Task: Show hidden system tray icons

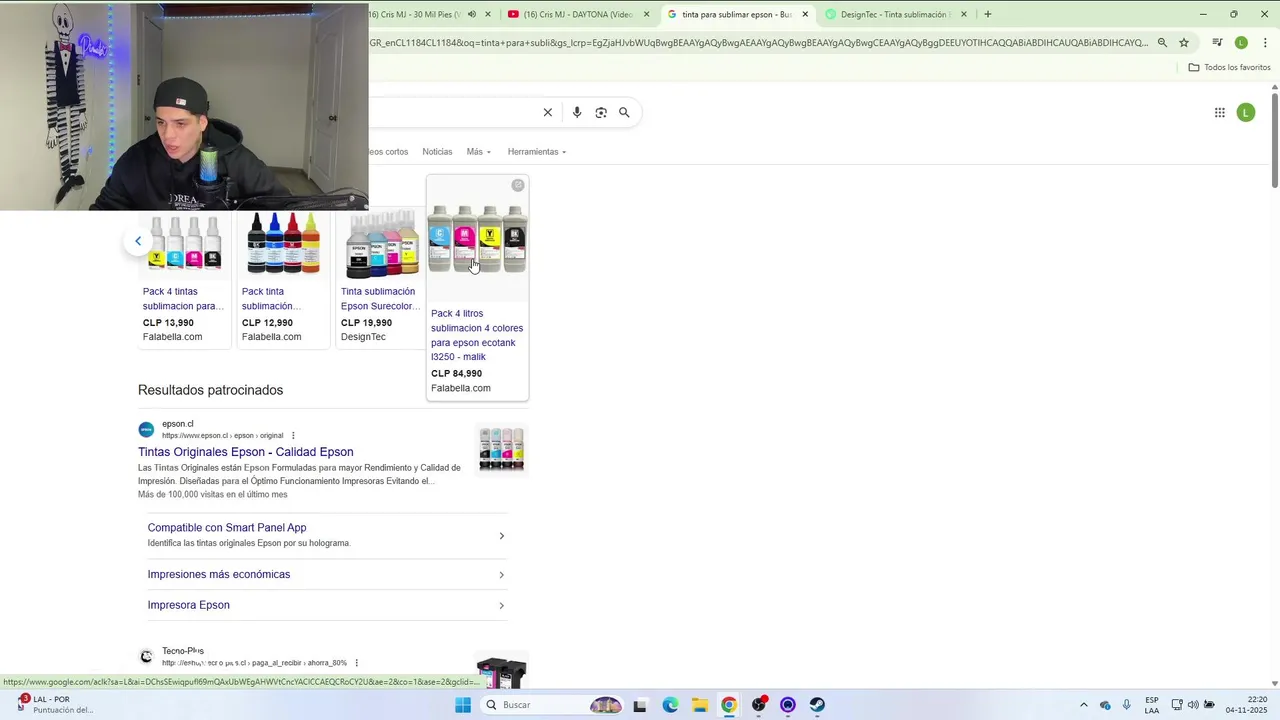Action: tap(1083, 705)
